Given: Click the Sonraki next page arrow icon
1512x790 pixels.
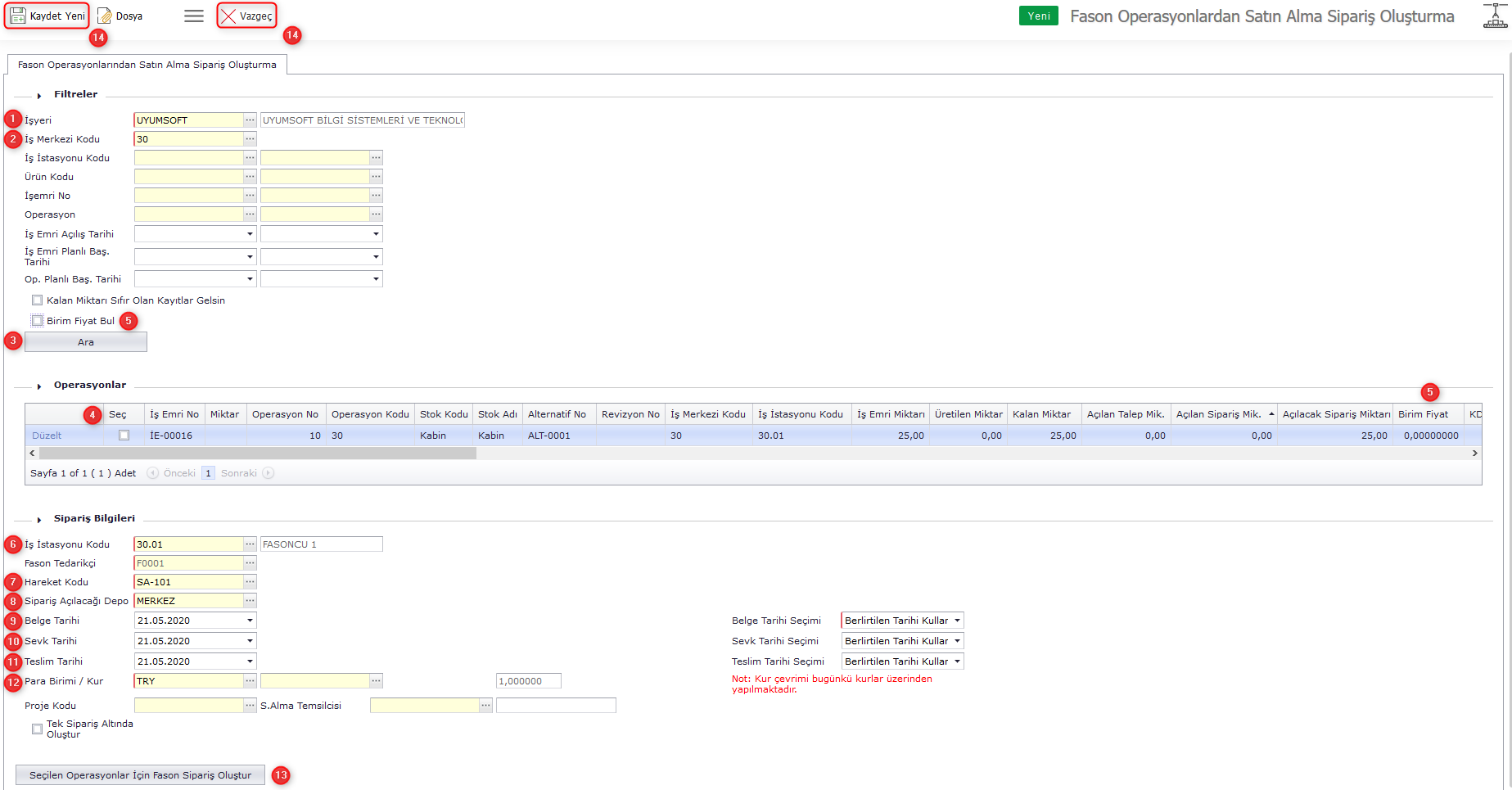Looking at the screenshot, I should click(269, 473).
